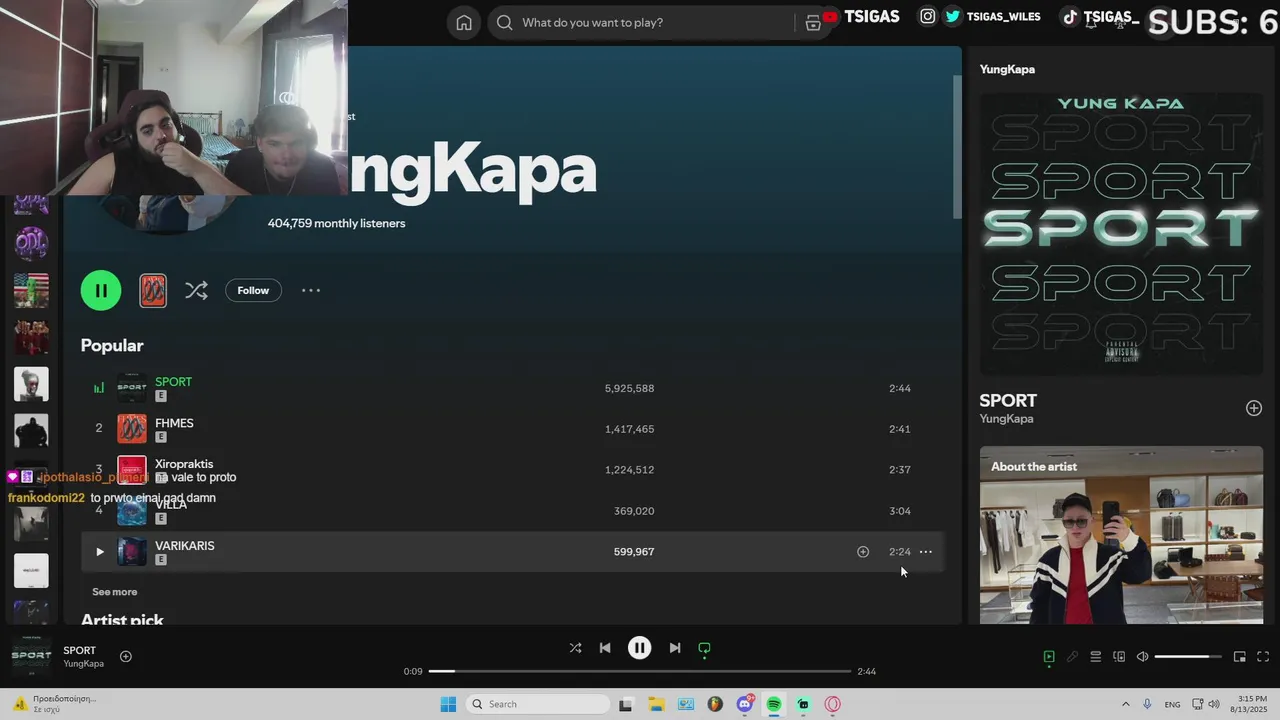This screenshot has height=720, width=1280.
Task: Open the YungKapa link in the player bar
Action: [x=84, y=664]
